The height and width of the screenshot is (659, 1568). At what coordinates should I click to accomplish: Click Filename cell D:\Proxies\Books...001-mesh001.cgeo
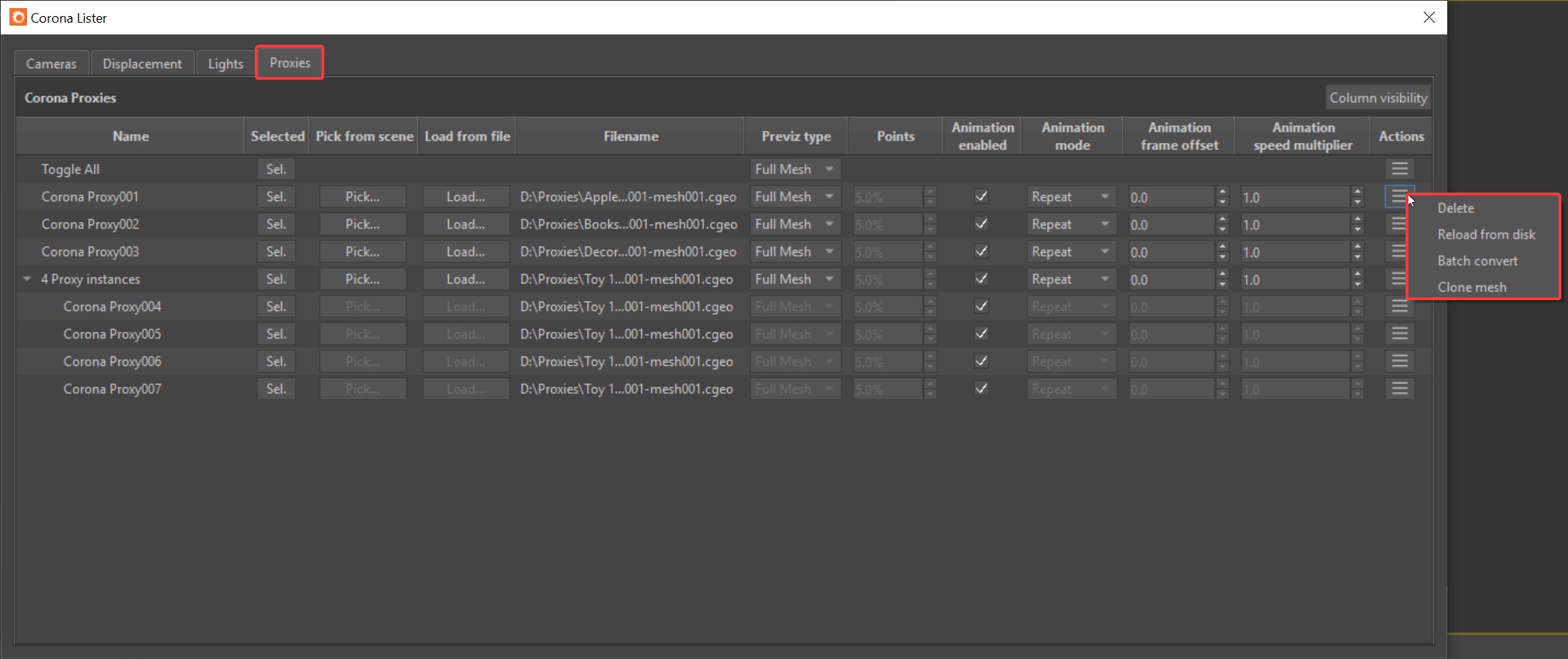(x=628, y=224)
